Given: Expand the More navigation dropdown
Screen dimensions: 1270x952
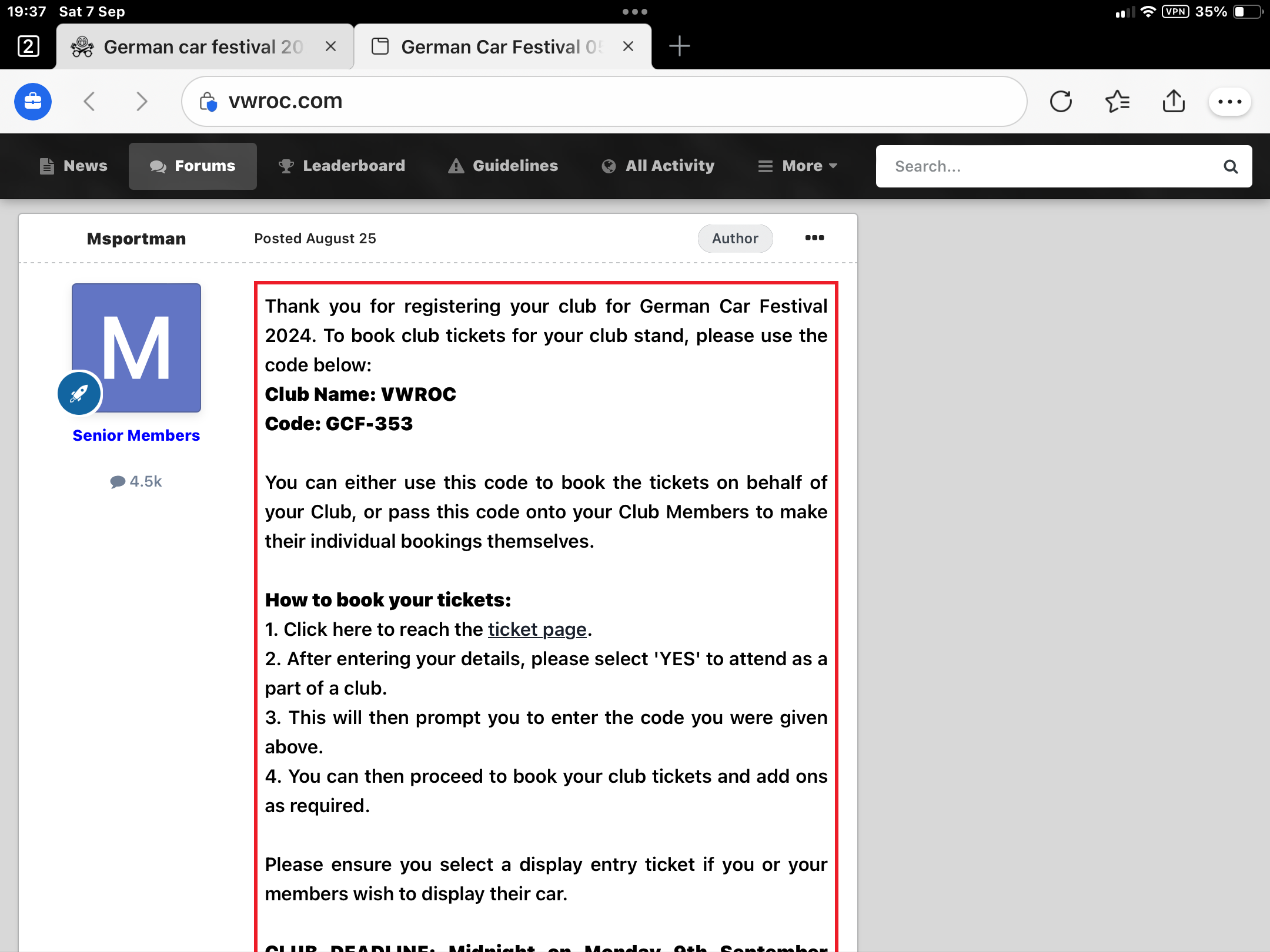Looking at the screenshot, I should coord(798,166).
